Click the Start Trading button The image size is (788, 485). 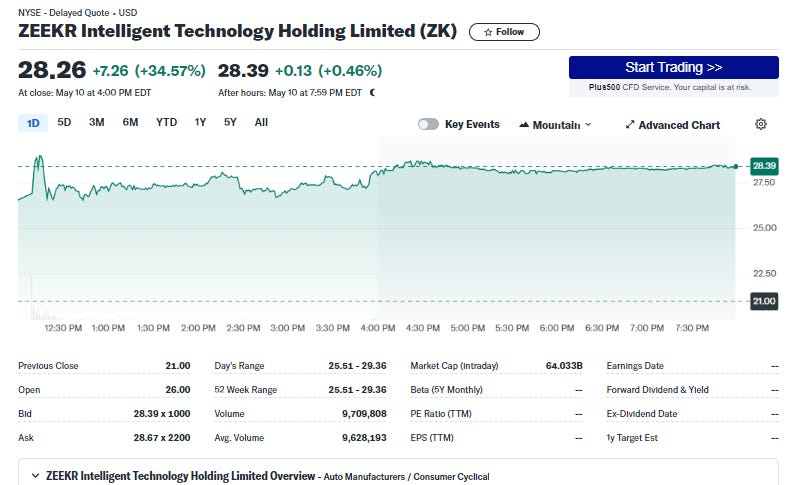coord(673,67)
